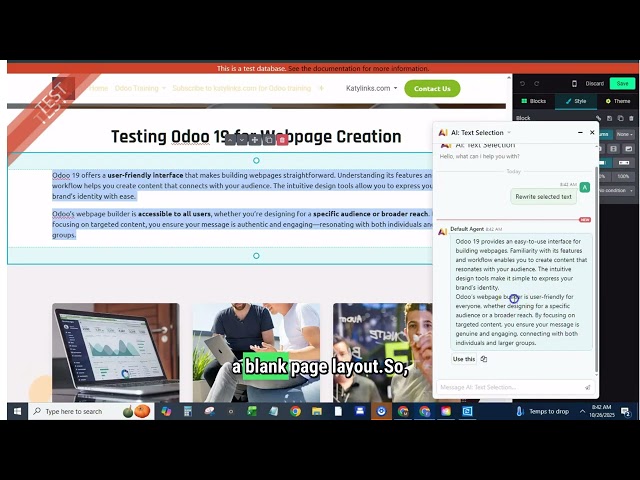Click Subscribe to katylinks.com menu item
Image resolution: width=640 pixels, height=480 pixels.
point(242,88)
